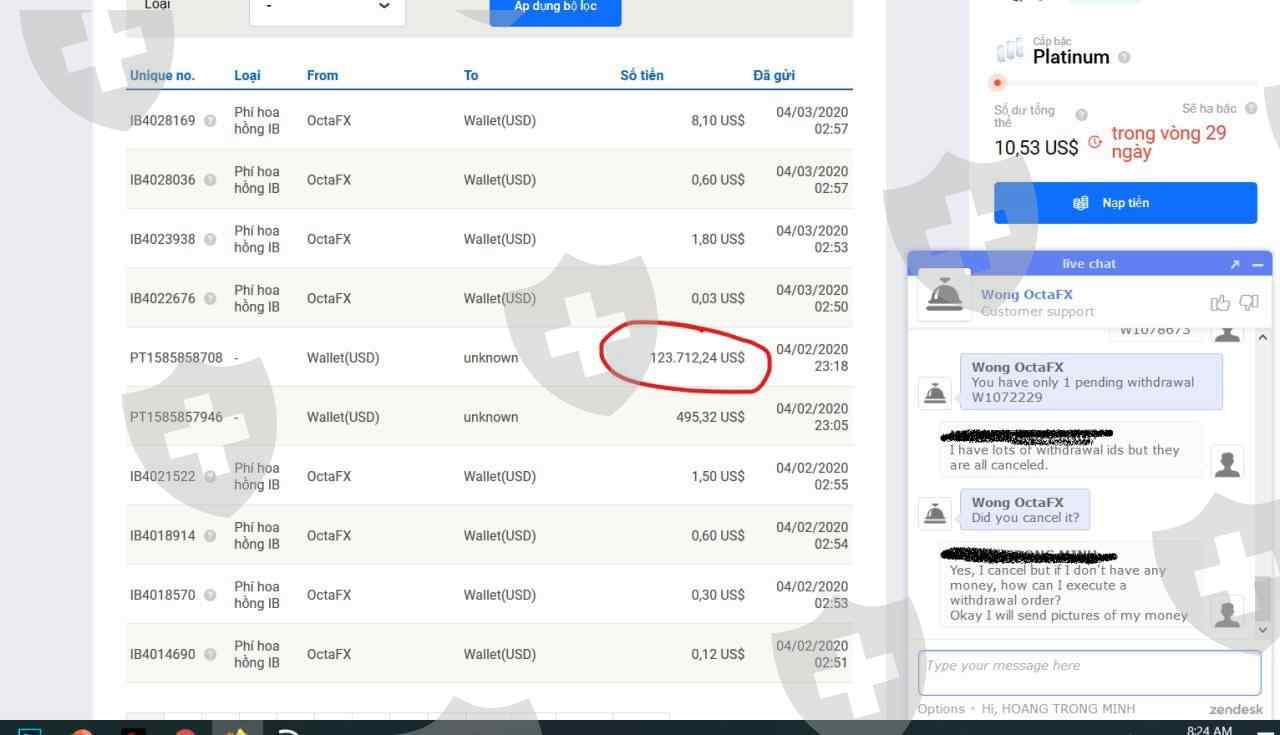Click the 0,03 US$ amount
Viewport: 1280px width, 735px height.
point(718,299)
